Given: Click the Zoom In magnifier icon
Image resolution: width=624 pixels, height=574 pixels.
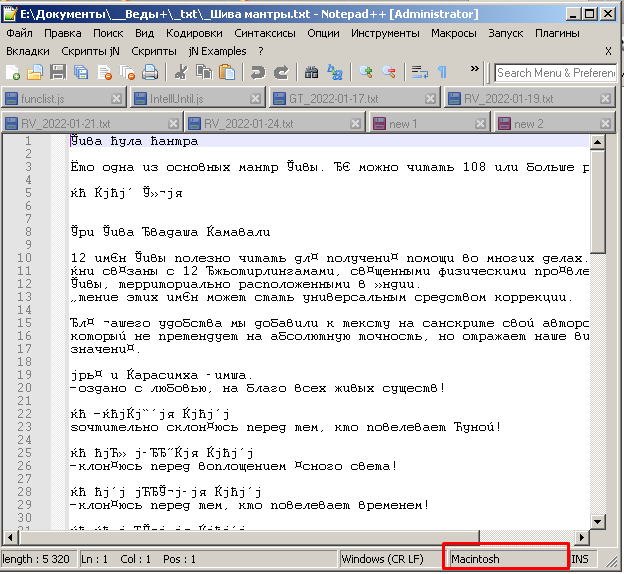Looking at the screenshot, I should coord(365,72).
